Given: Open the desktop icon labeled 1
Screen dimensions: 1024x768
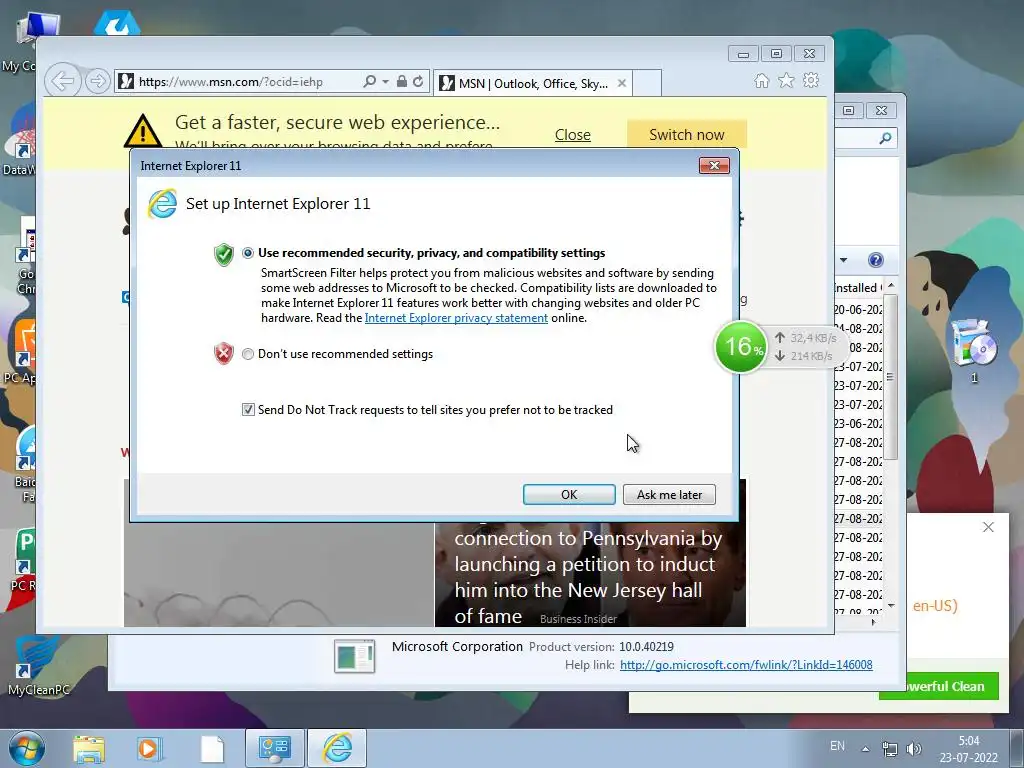Looking at the screenshot, I should tap(974, 350).
